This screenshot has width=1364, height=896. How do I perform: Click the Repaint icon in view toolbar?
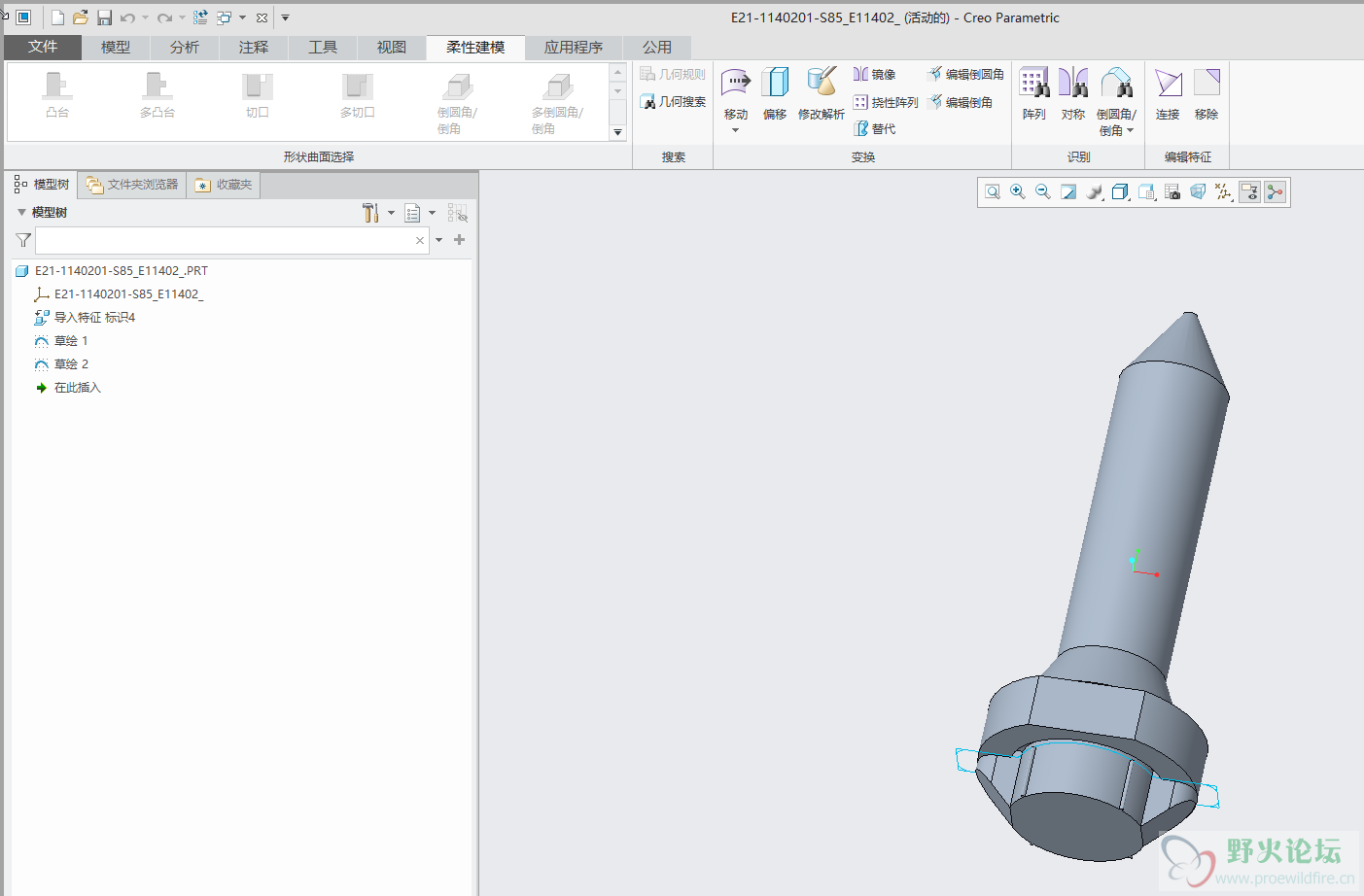tap(1068, 192)
